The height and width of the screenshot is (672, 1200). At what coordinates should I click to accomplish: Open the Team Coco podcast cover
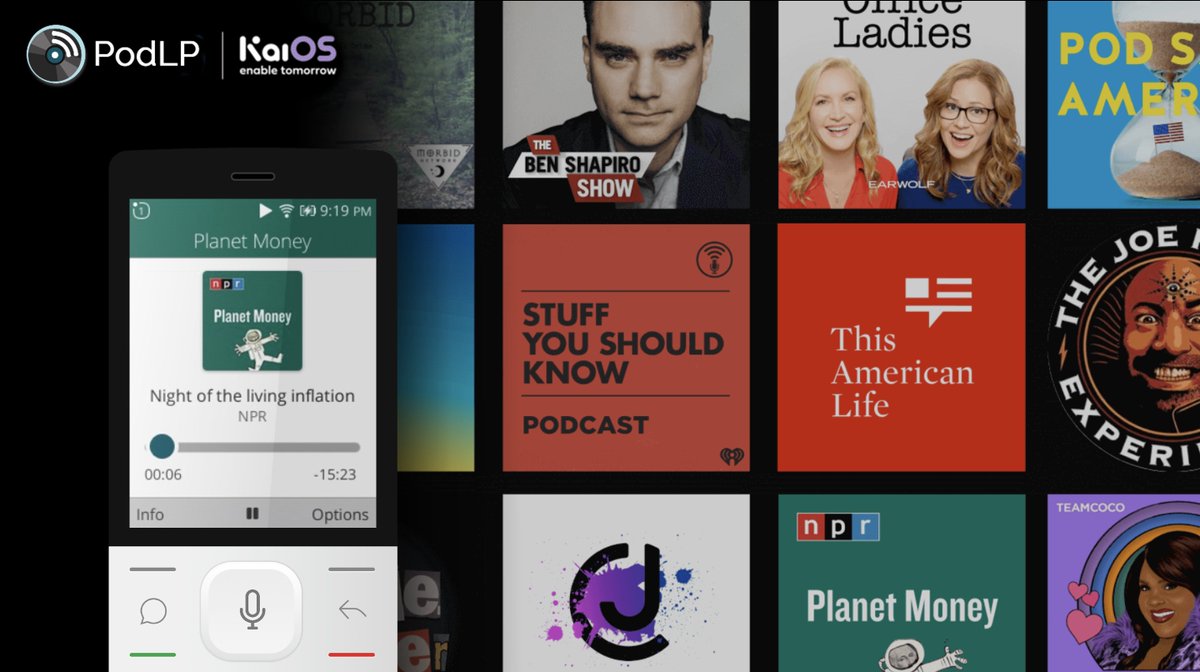[1124, 583]
